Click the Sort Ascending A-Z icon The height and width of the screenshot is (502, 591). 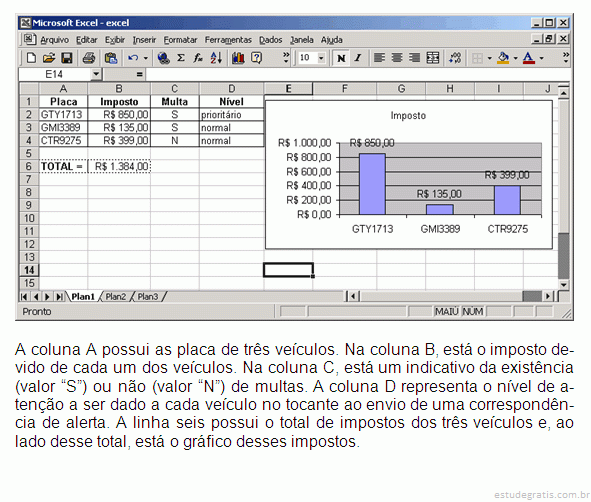pos(216,58)
